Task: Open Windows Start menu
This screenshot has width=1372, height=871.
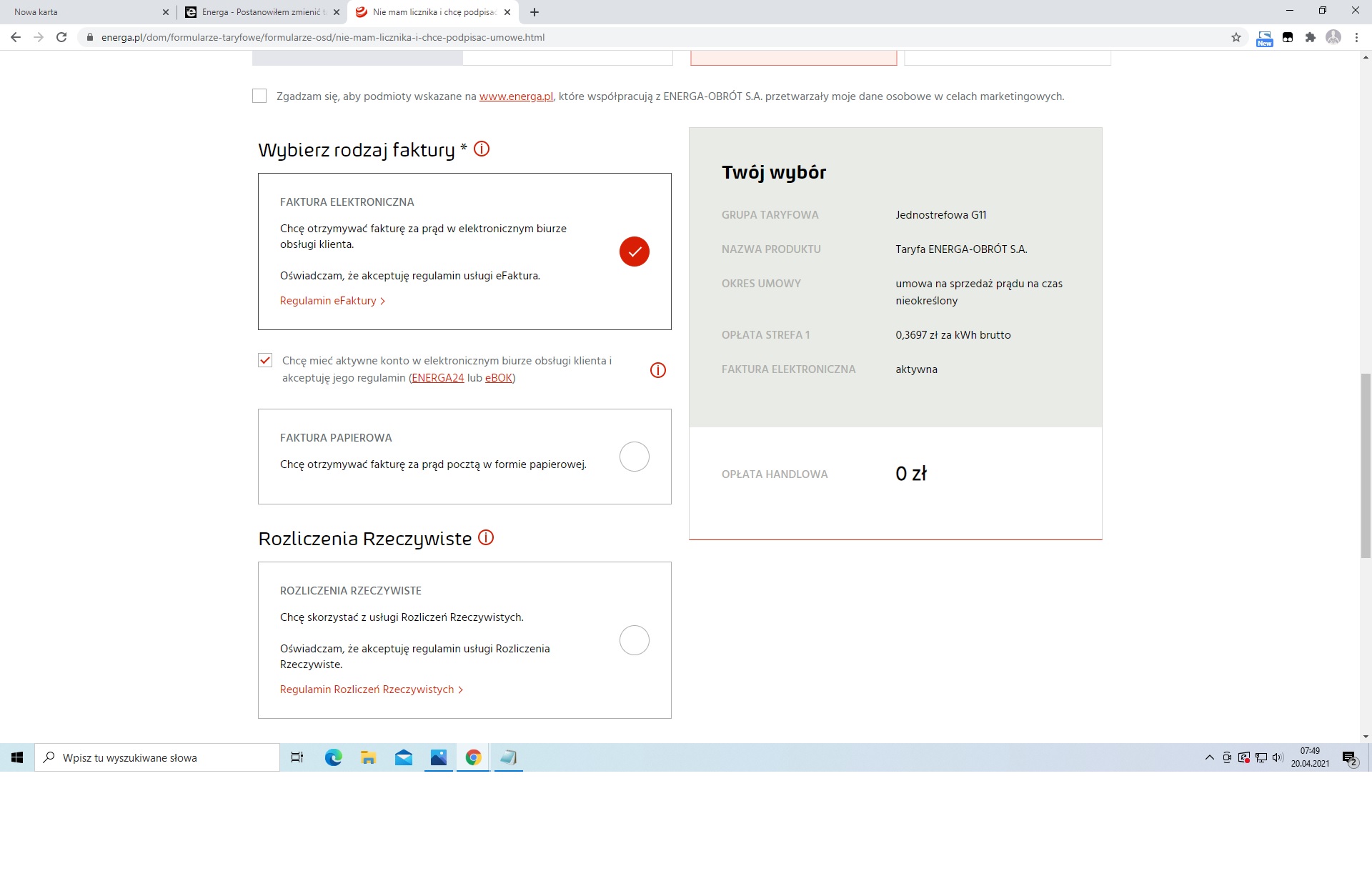Action: 17,757
